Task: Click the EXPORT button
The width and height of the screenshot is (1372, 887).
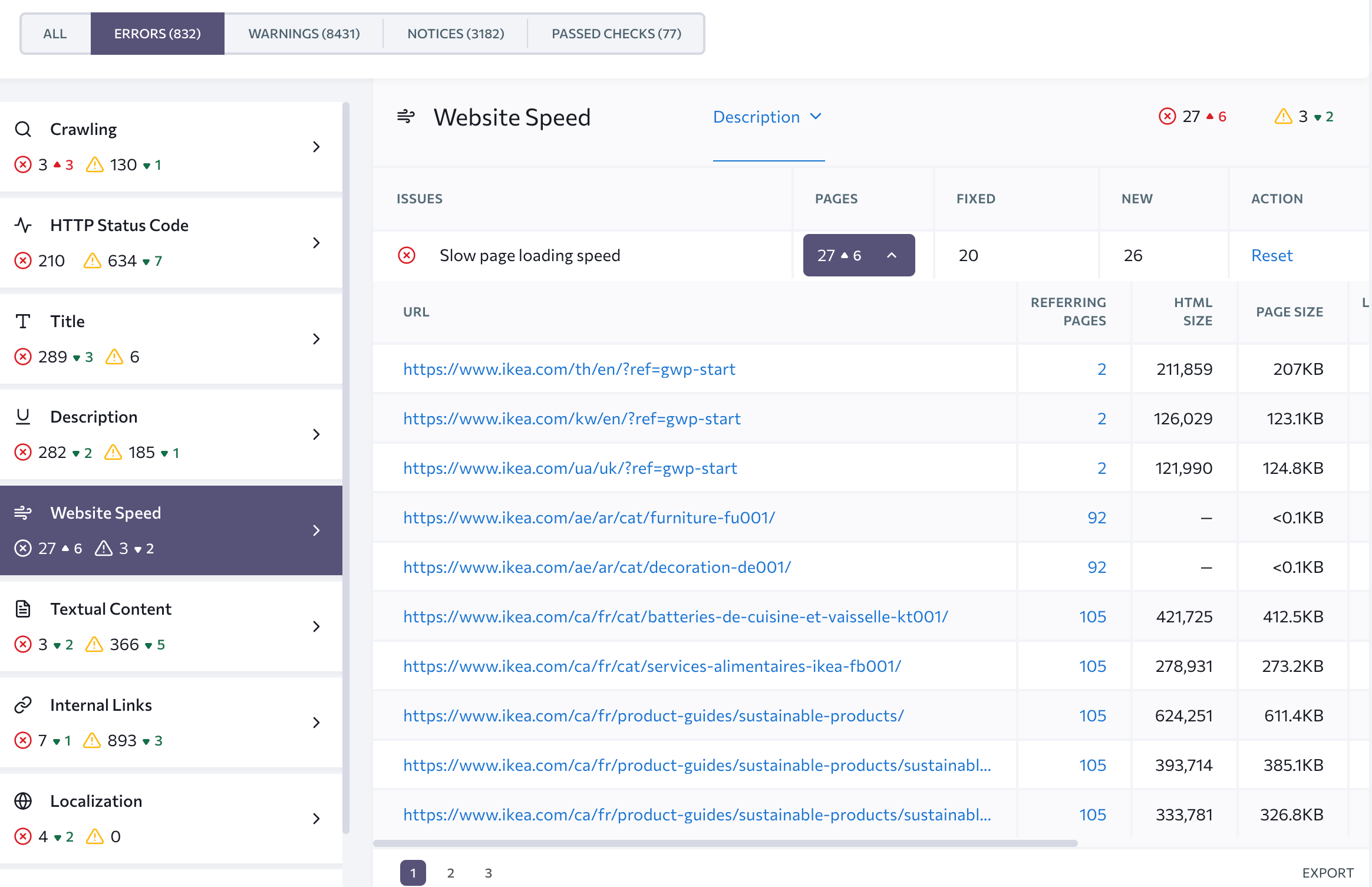Action: tap(1328, 873)
